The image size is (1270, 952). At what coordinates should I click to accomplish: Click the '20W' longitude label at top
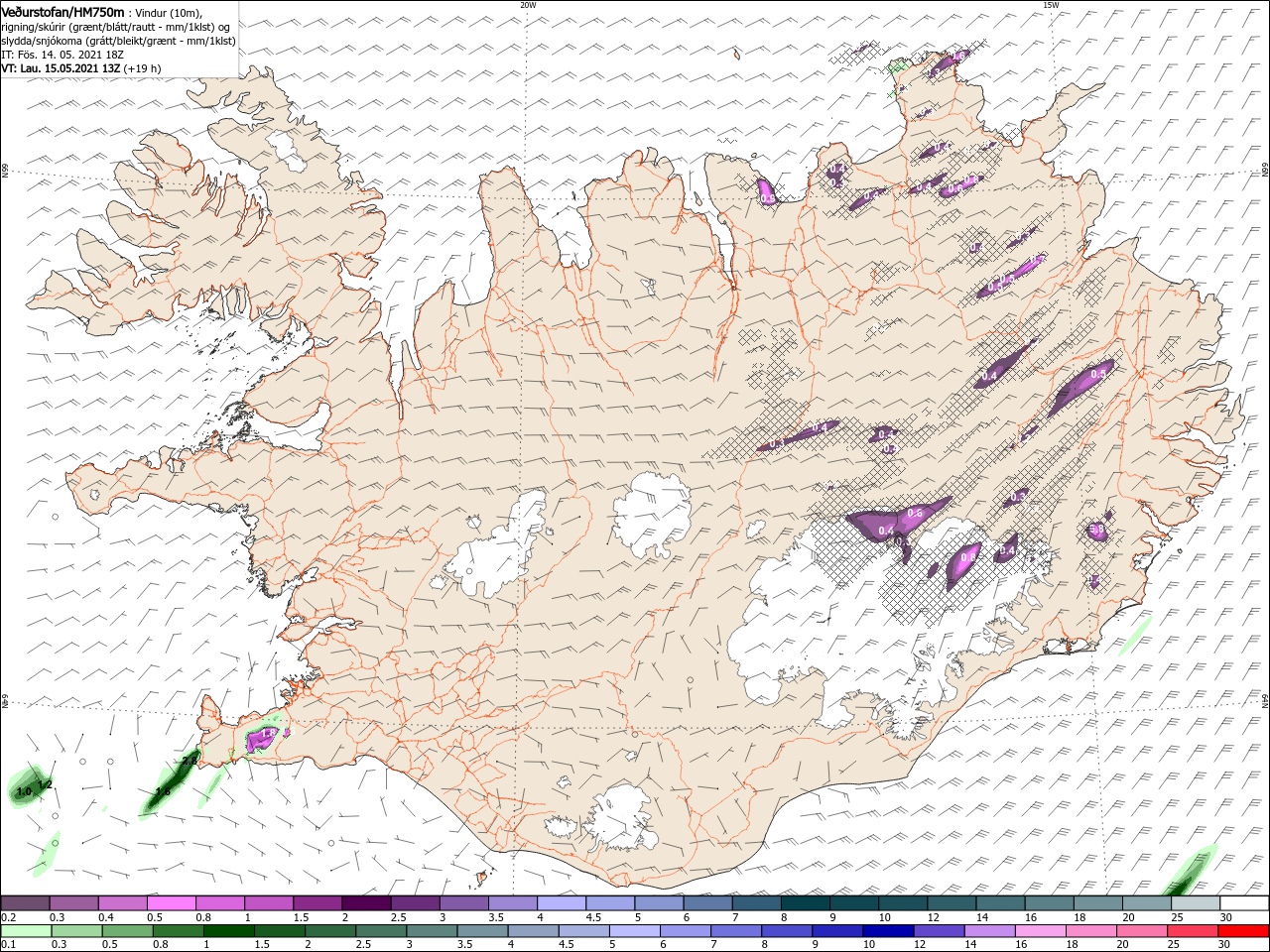[x=528, y=5]
